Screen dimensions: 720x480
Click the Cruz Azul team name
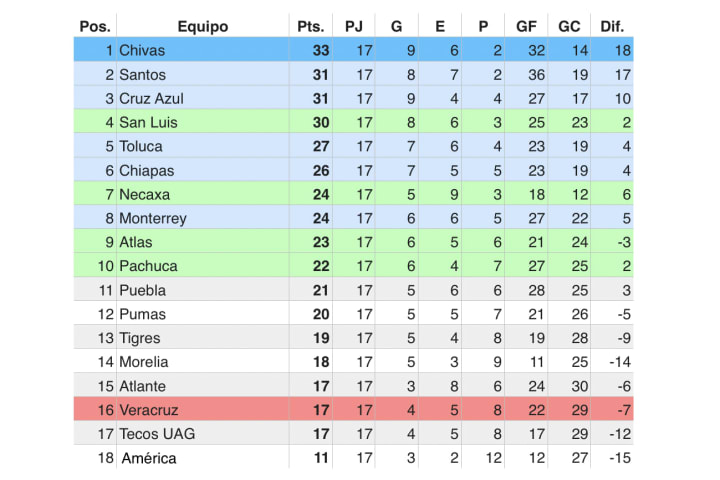[151, 98]
